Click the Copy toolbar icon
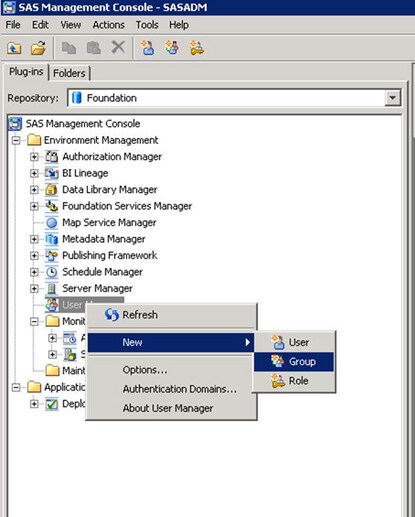415x517 pixels. coord(69,48)
